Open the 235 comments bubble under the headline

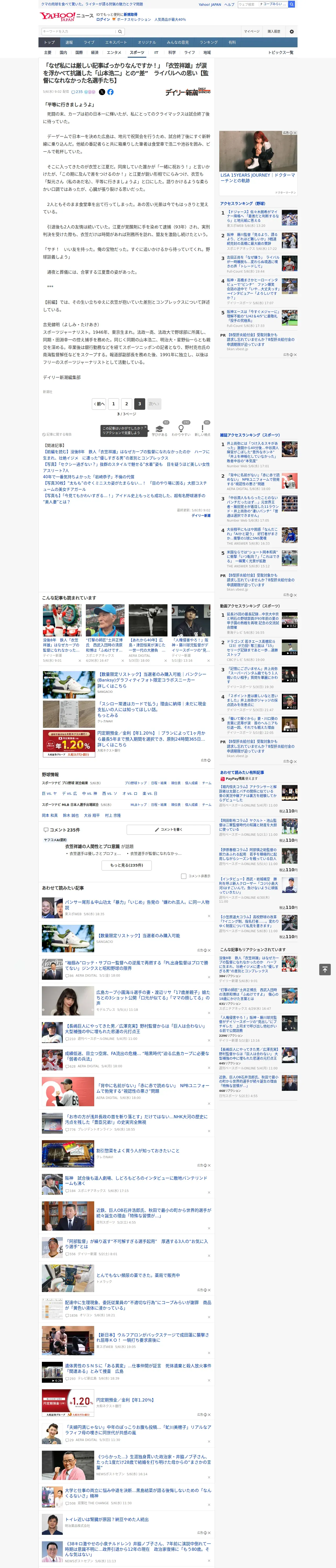[x=77, y=92]
